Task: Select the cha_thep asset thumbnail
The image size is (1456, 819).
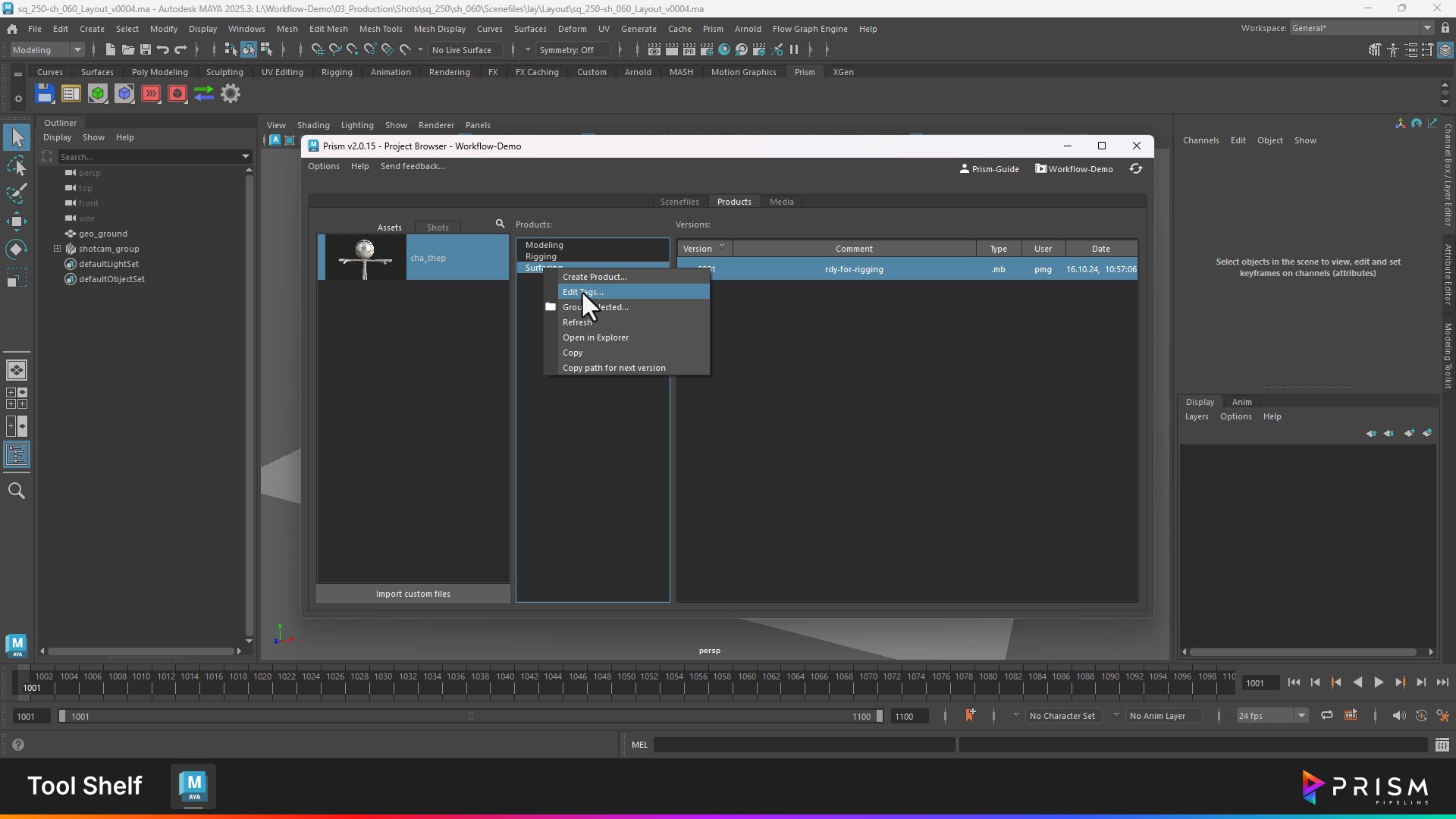Action: [x=365, y=258]
